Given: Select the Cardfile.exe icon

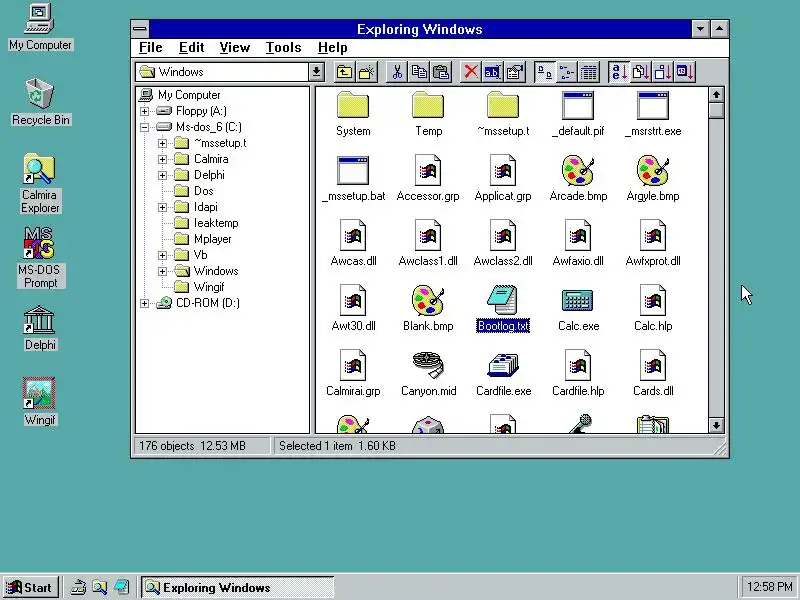Looking at the screenshot, I should 503,365.
